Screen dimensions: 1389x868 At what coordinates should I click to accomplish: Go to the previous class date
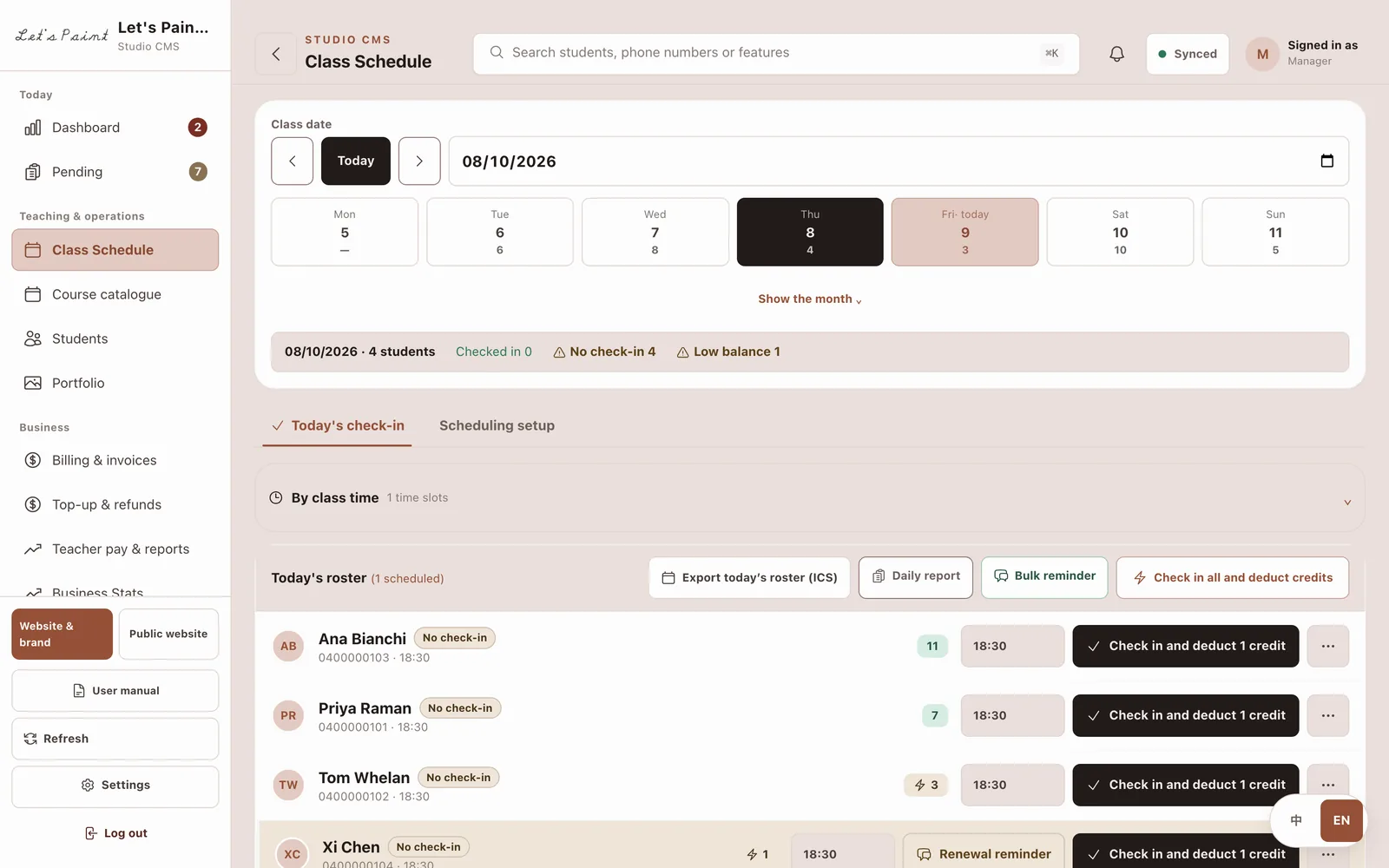tap(292, 161)
